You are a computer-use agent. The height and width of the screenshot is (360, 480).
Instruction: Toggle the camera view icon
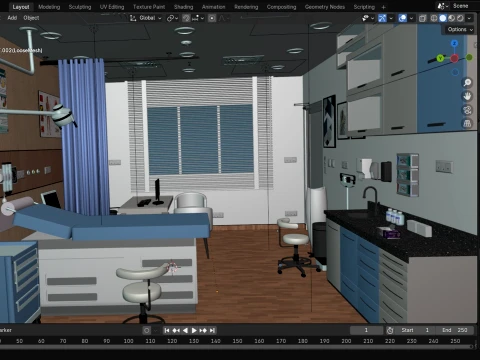(467, 110)
